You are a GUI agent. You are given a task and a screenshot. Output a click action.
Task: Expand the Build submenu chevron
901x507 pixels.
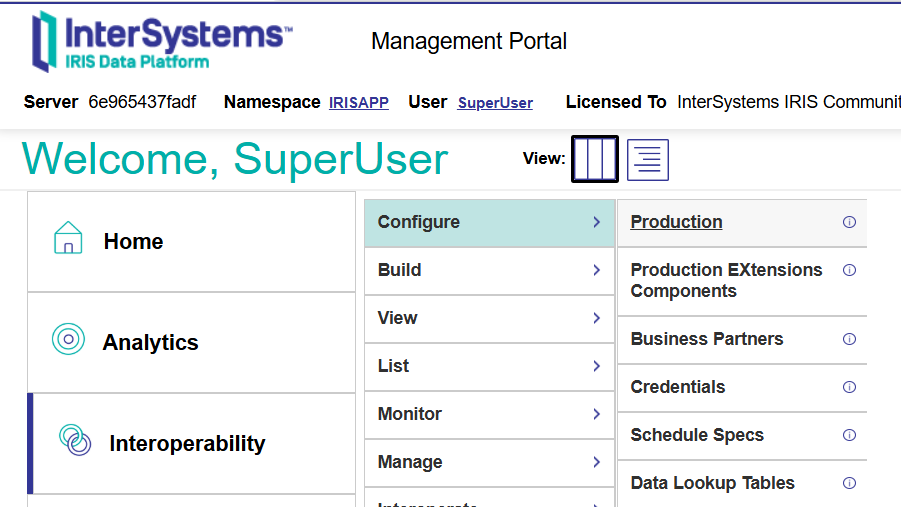click(x=596, y=270)
